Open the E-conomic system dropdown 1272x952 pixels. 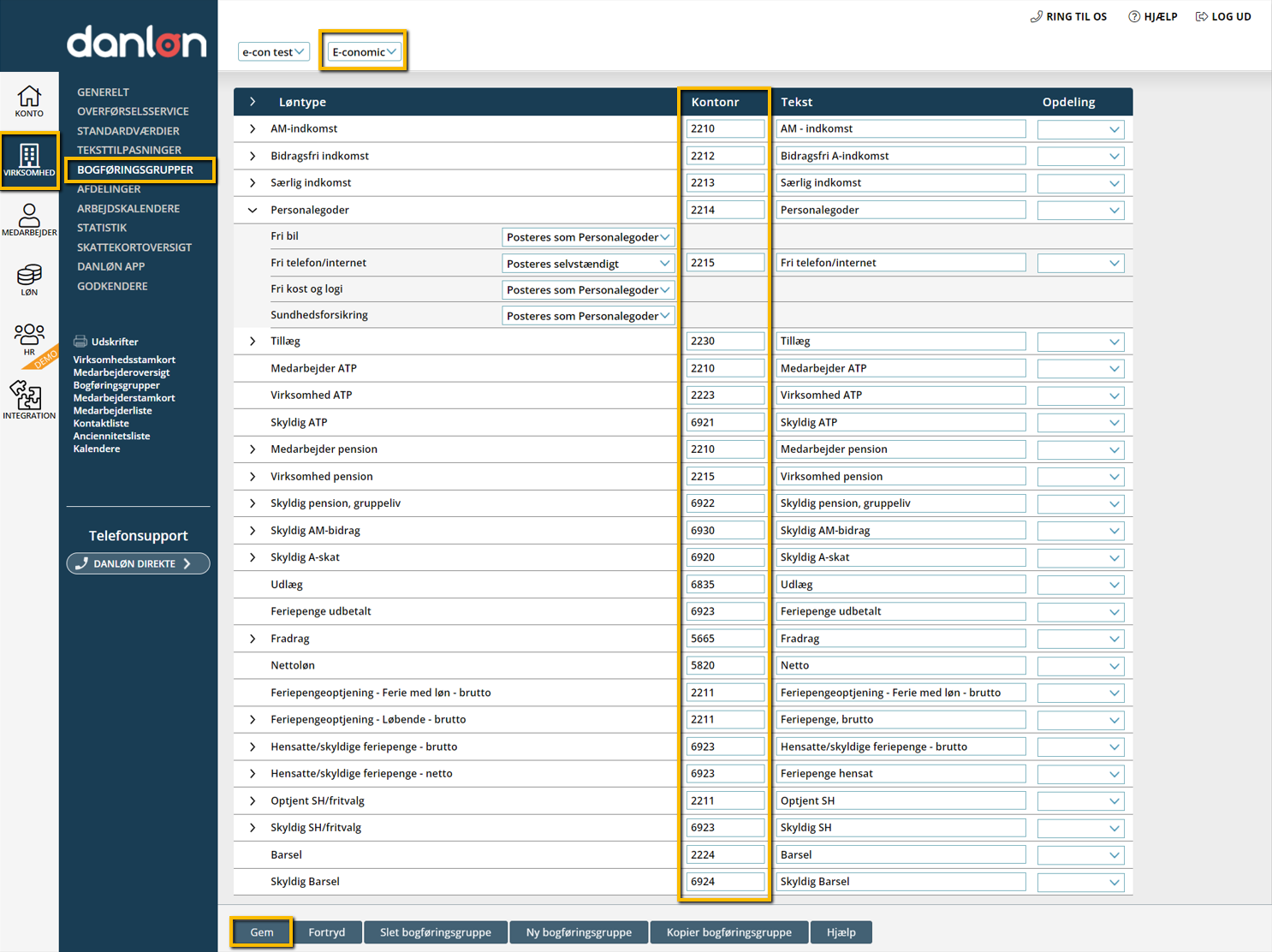pos(364,52)
